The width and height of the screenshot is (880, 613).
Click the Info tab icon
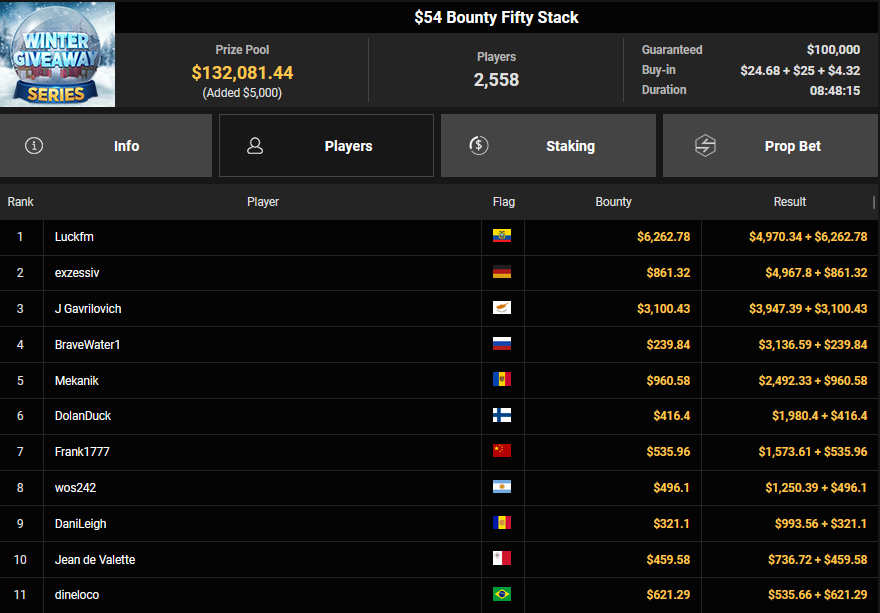[x=35, y=146]
